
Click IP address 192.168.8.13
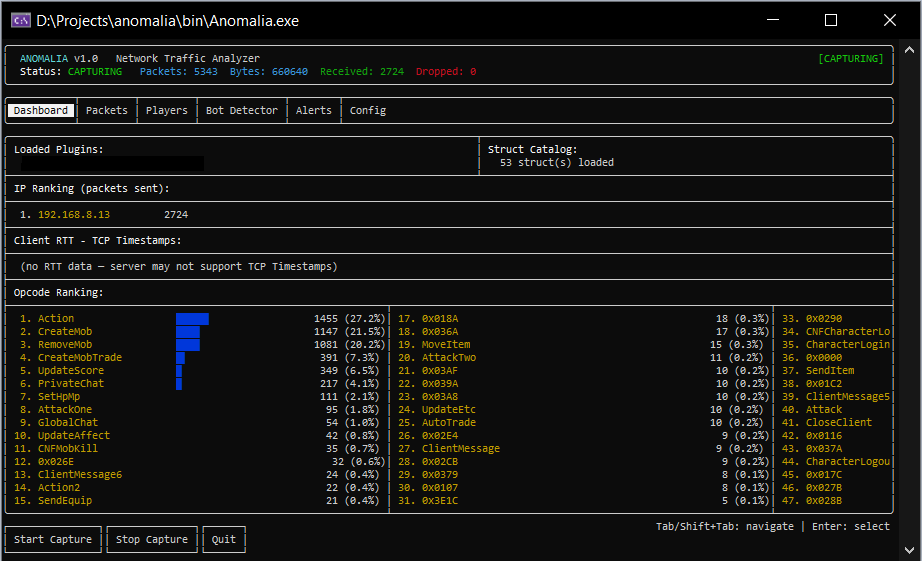coord(73,215)
